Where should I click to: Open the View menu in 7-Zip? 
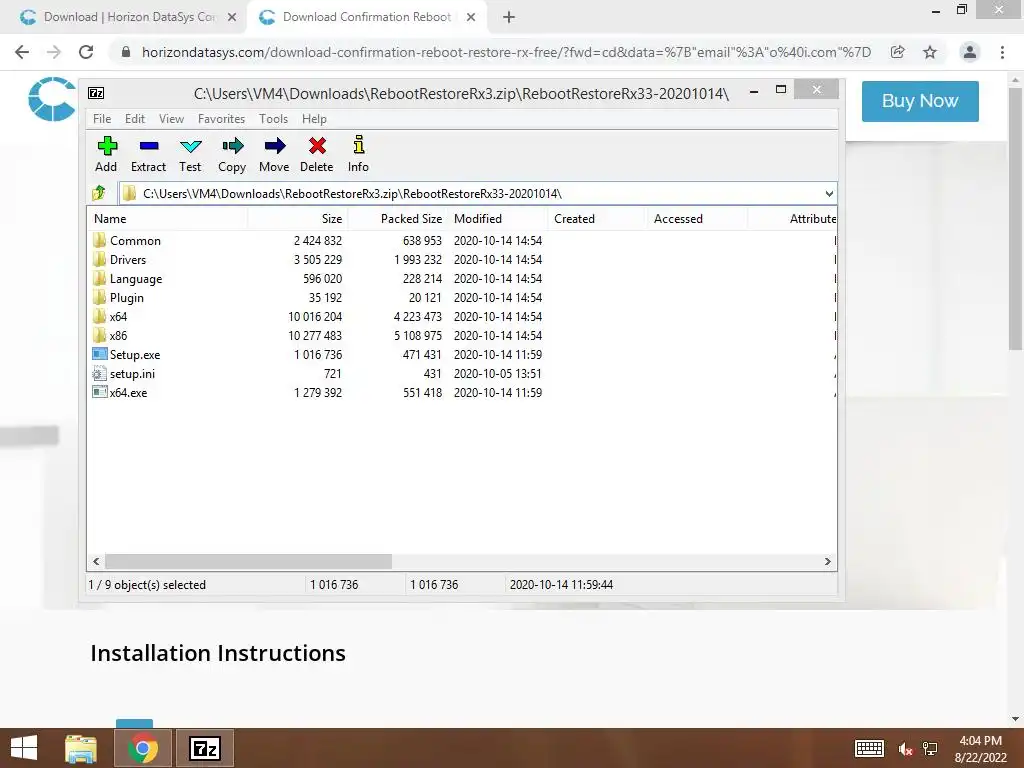pyautogui.click(x=171, y=119)
